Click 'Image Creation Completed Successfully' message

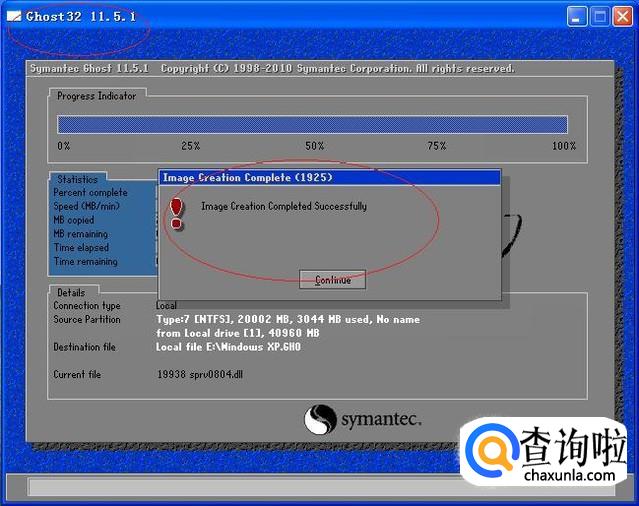point(284,206)
